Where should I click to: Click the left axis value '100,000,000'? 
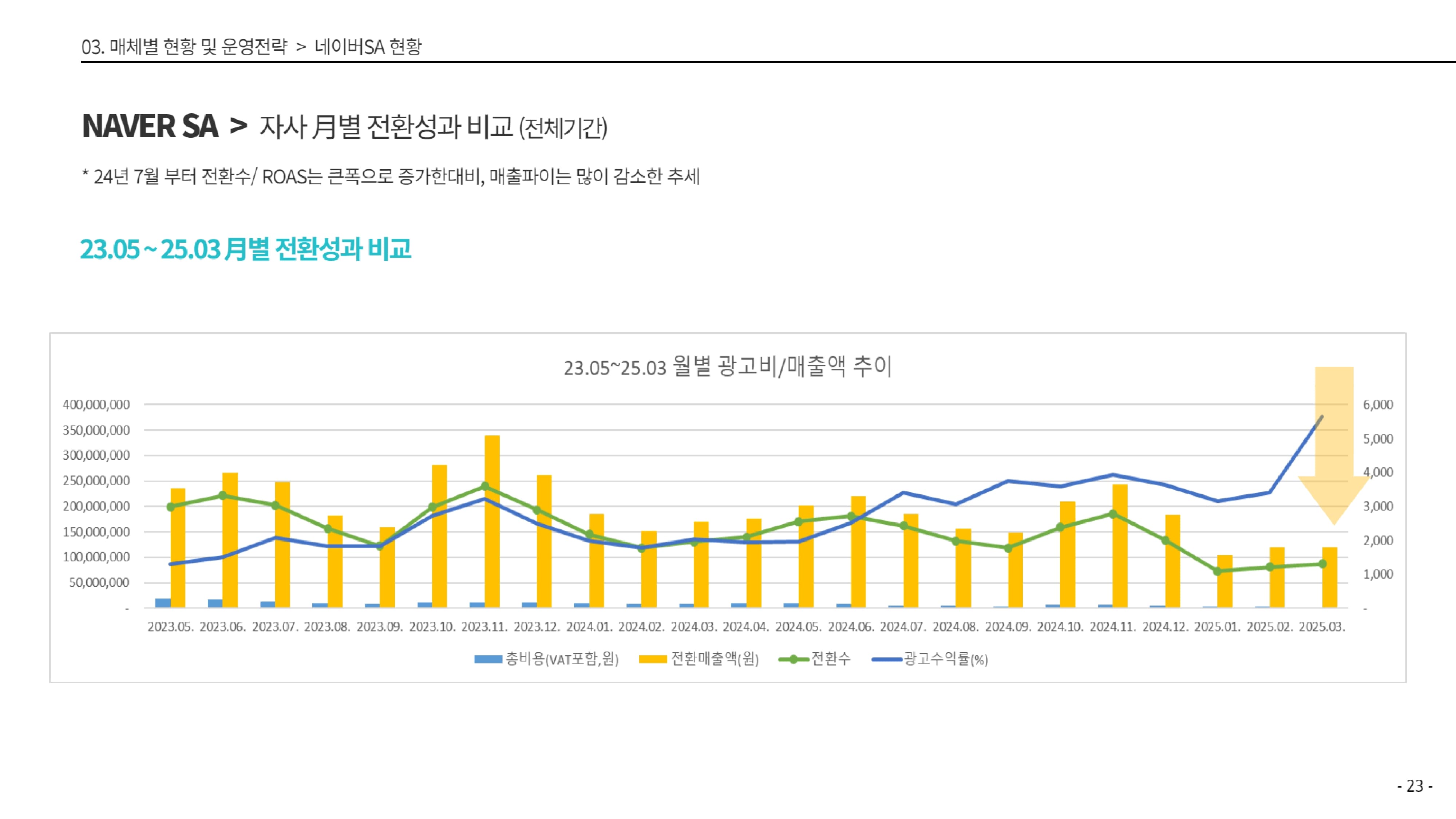click(x=96, y=557)
